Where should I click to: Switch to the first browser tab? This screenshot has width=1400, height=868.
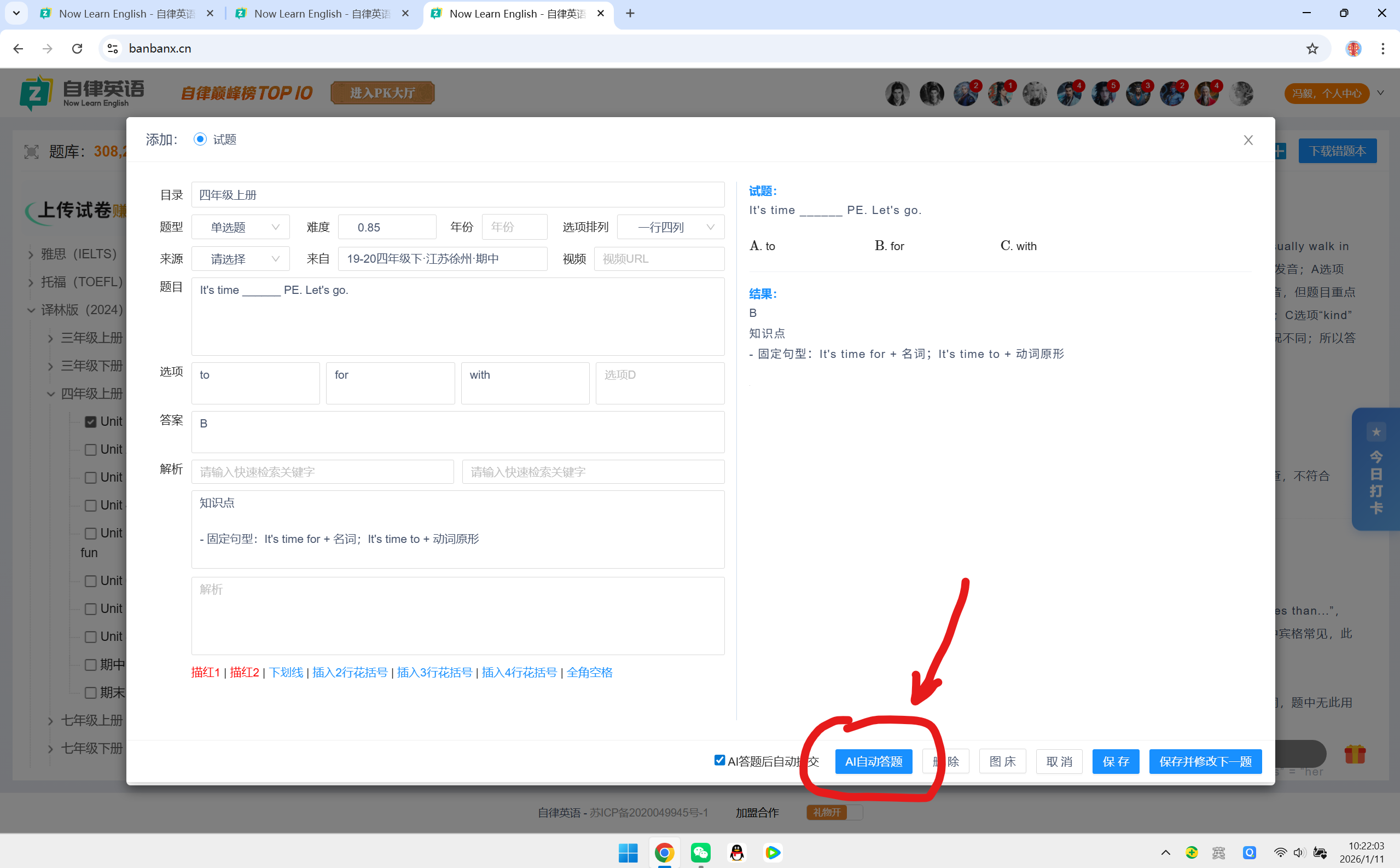coord(126,14)
